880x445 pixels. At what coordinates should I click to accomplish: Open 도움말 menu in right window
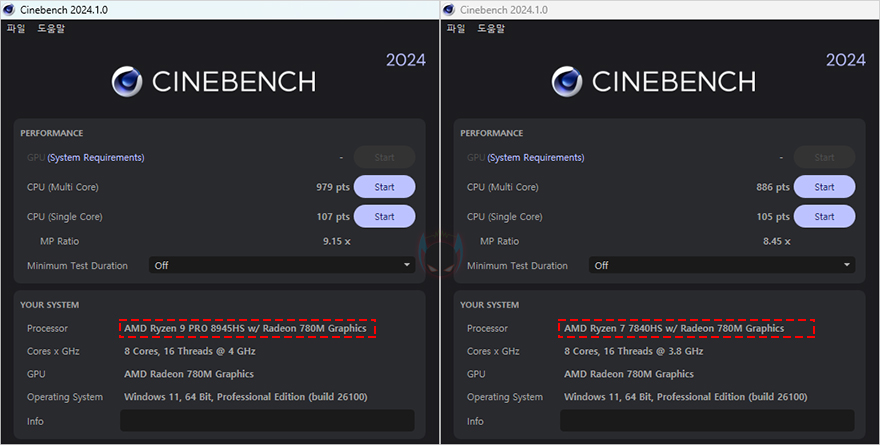[x=491, y=28]
